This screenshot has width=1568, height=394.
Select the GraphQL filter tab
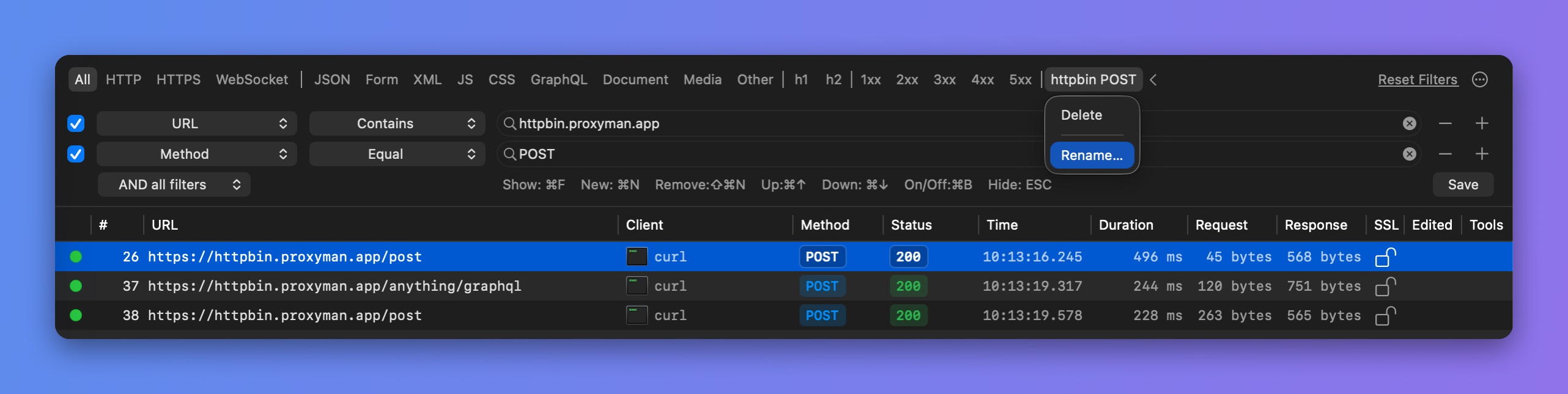click(559, 79)
